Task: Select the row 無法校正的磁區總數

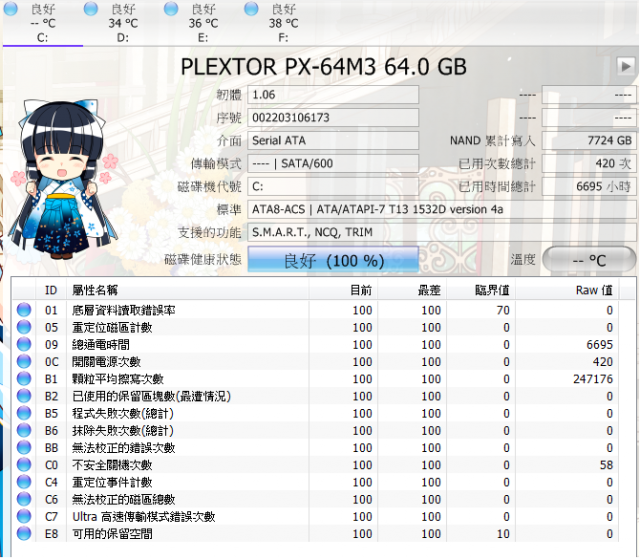Action: [x=315, y=499]
